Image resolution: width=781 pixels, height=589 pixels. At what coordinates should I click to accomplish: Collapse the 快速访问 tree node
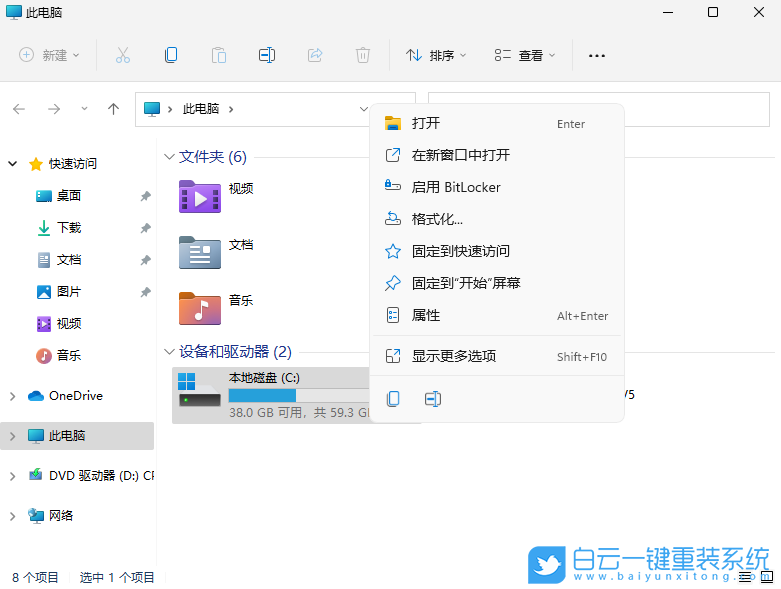(x=13, y=163)
